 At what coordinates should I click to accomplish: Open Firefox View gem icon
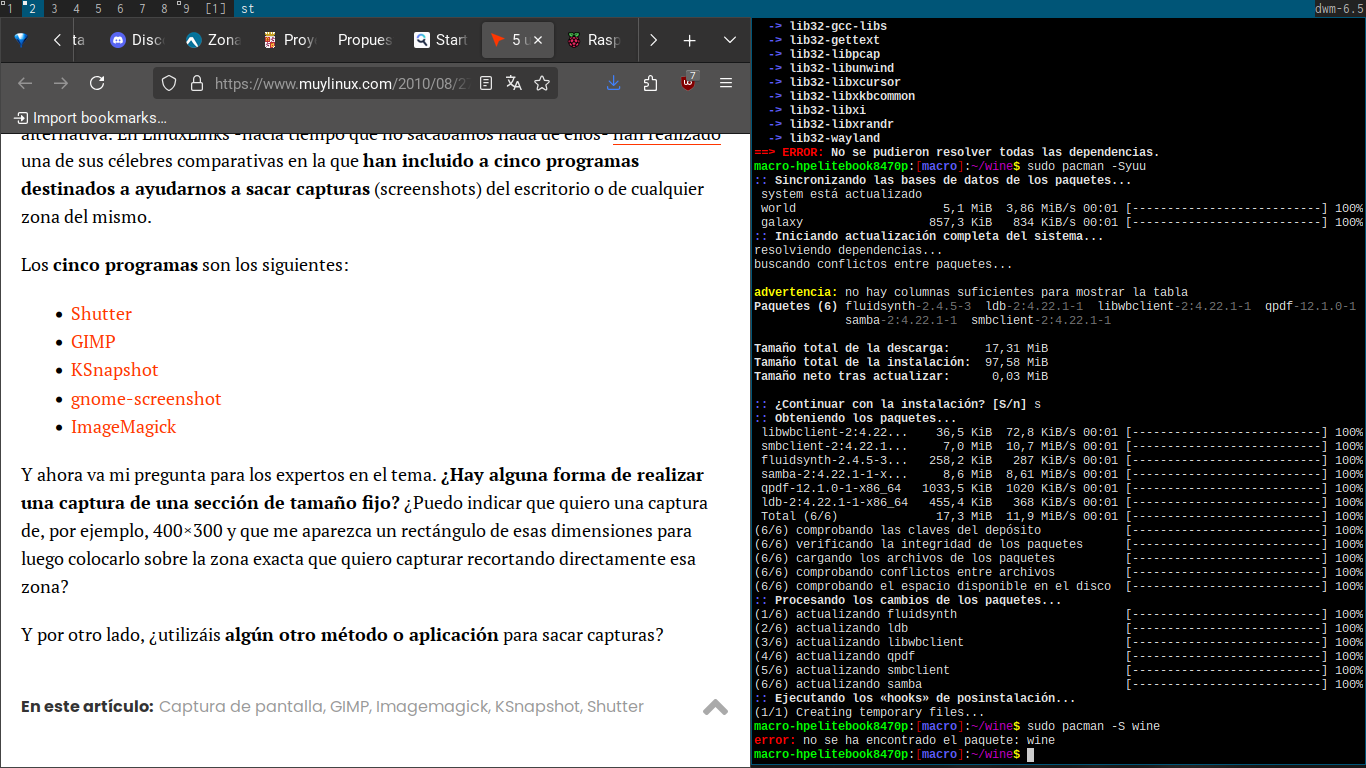tap(21, 40)
